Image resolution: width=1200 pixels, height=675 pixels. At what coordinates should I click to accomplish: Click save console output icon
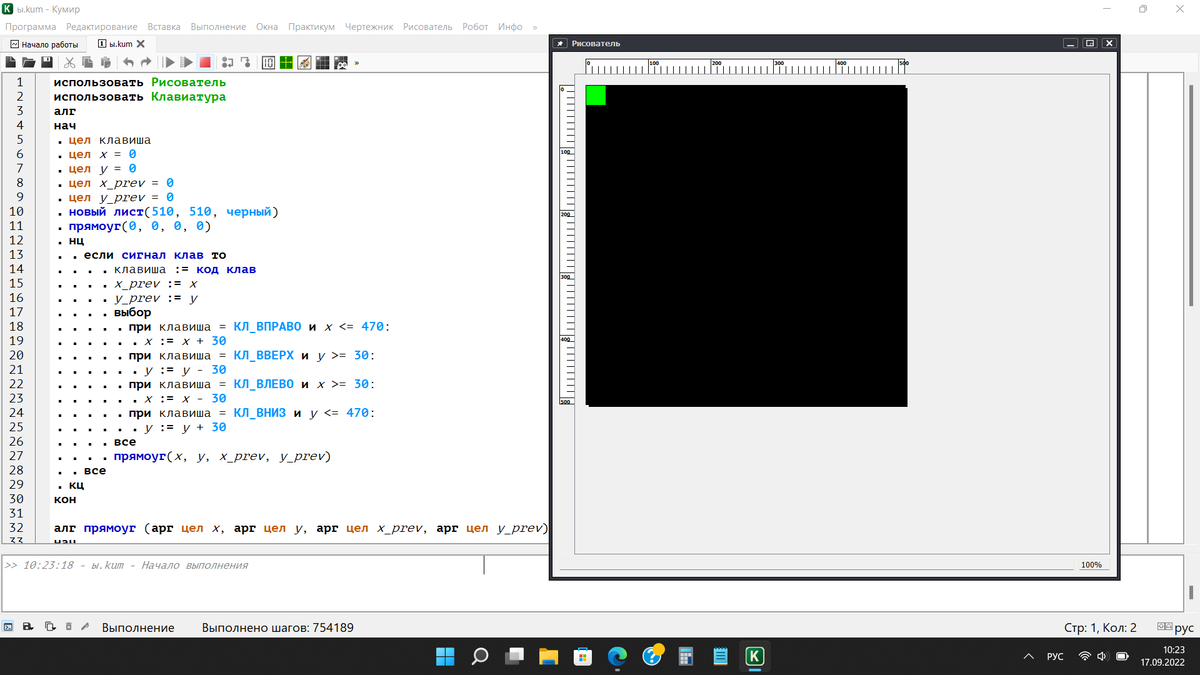pyautogui.click(x=27, y=627)
